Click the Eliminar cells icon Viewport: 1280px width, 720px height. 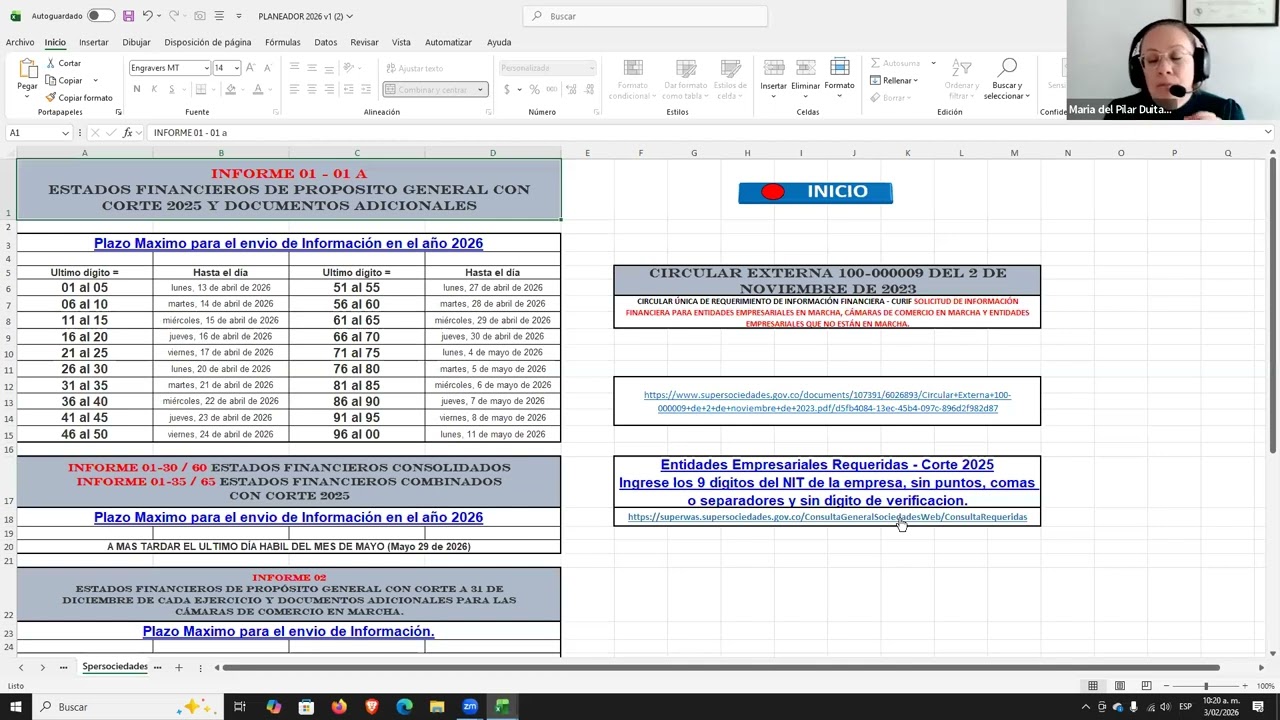[x=806, y=68]
